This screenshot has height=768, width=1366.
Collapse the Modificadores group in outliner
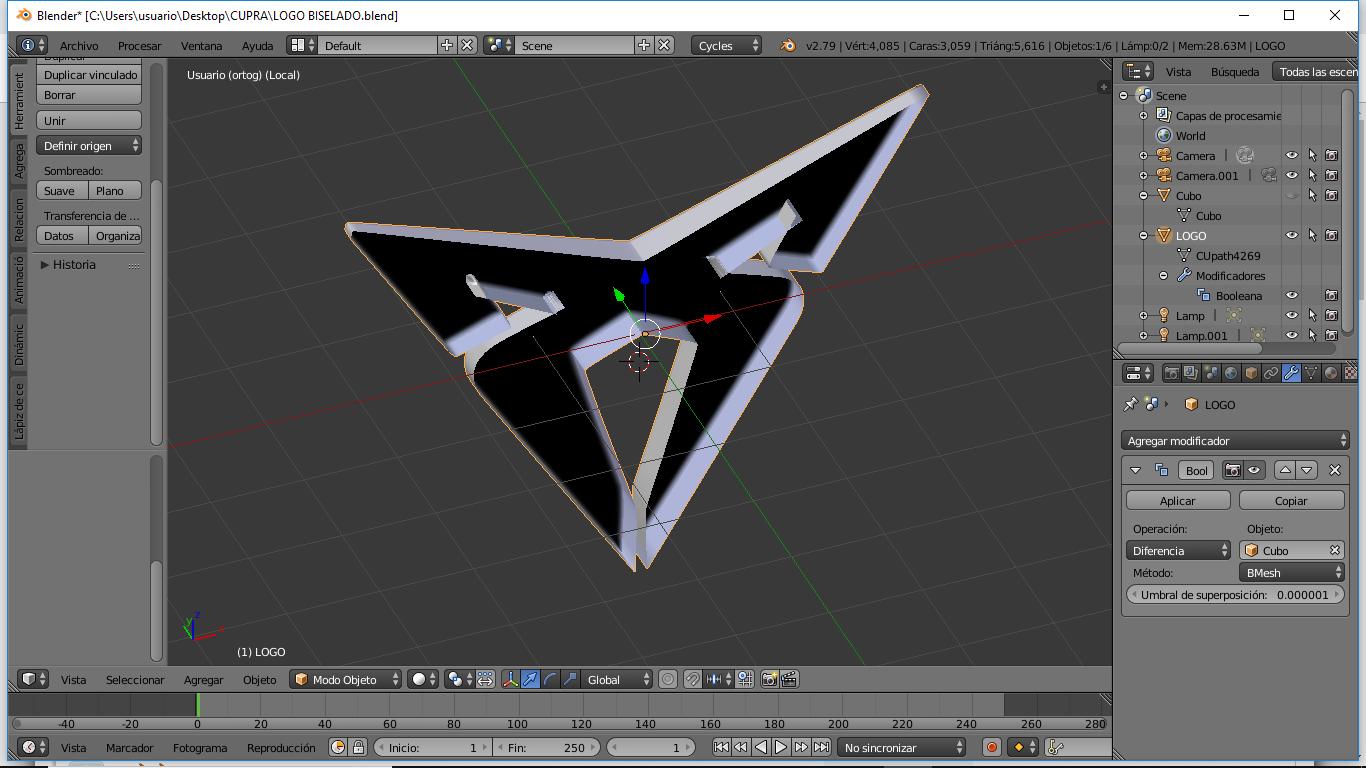(x=1164, y=275)
